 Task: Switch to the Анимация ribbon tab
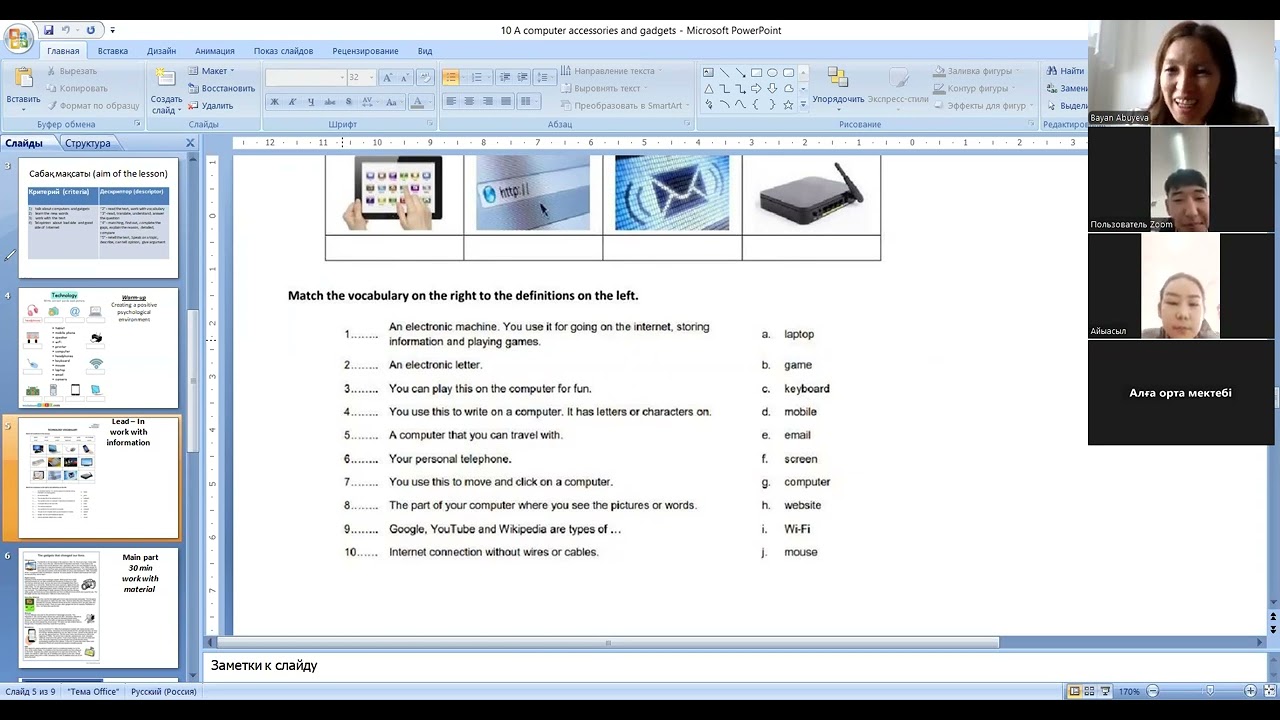pos(214,51)
